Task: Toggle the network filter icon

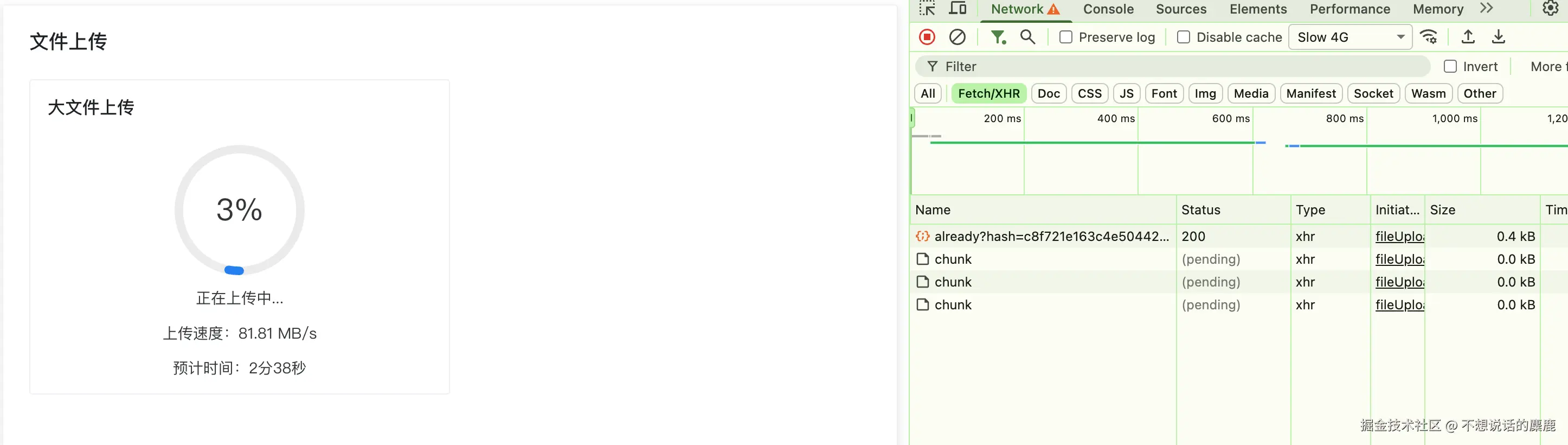Action: pyautogui.click(x=998, y=37)
